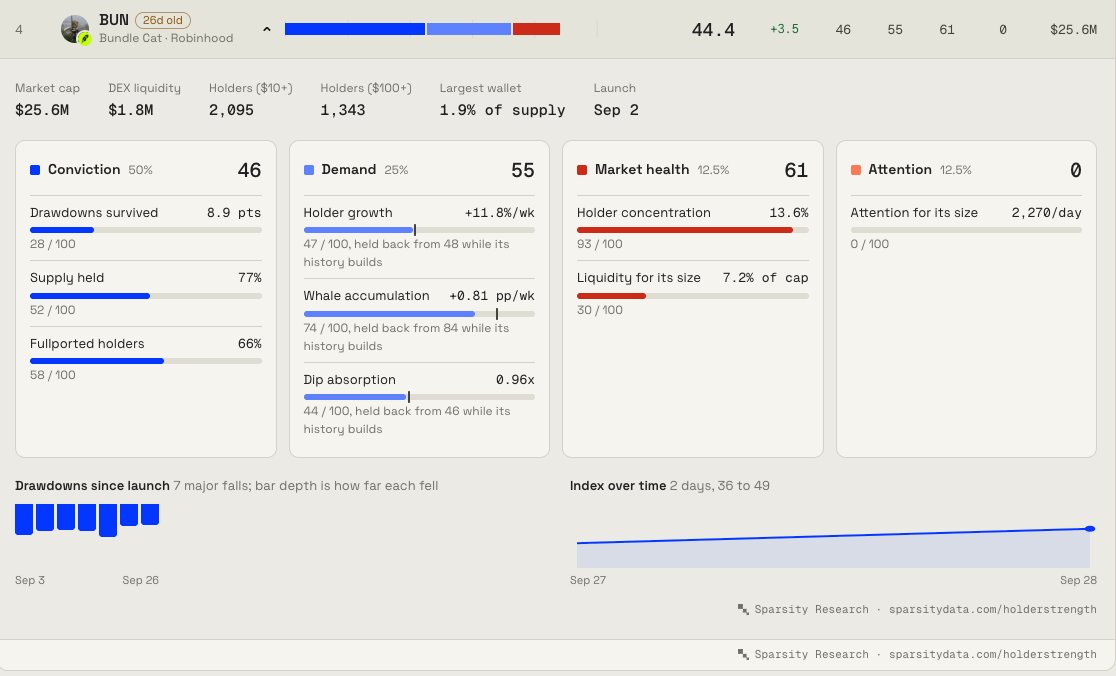Click the "$1.8M" DEX liquidity value
Screen dimensions: 1116x676
pos(131,110)
